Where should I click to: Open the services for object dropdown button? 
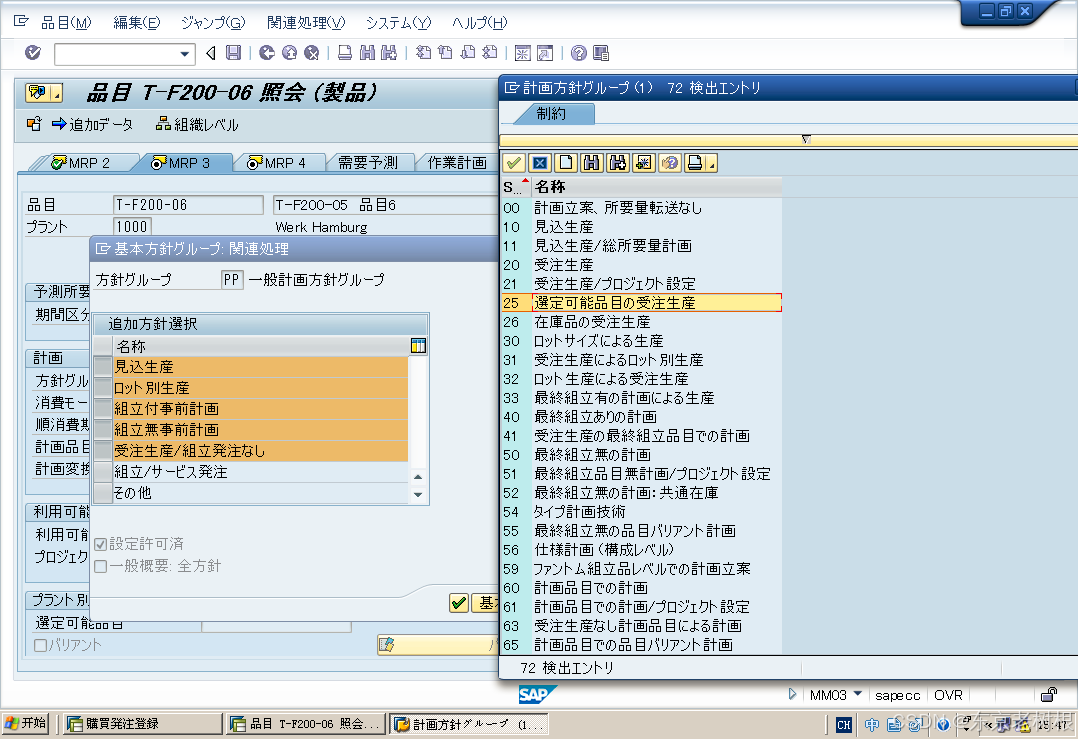tap(44, 92)
